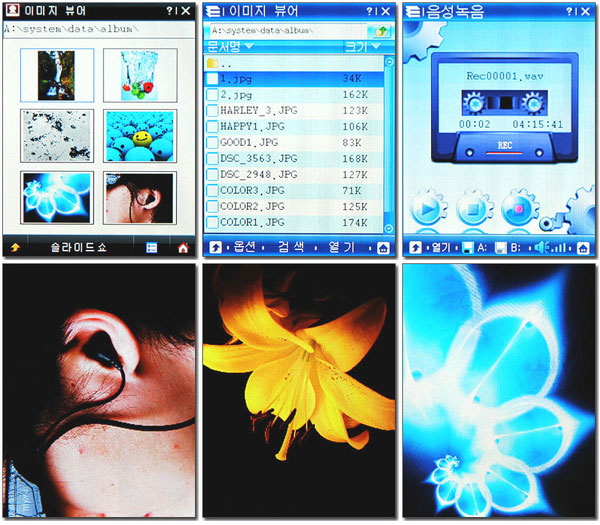Viewport: 600px width, 525px height.
Task: Check the box for 1.jpg
Action: pyautogui.click(x=212, y=78)
